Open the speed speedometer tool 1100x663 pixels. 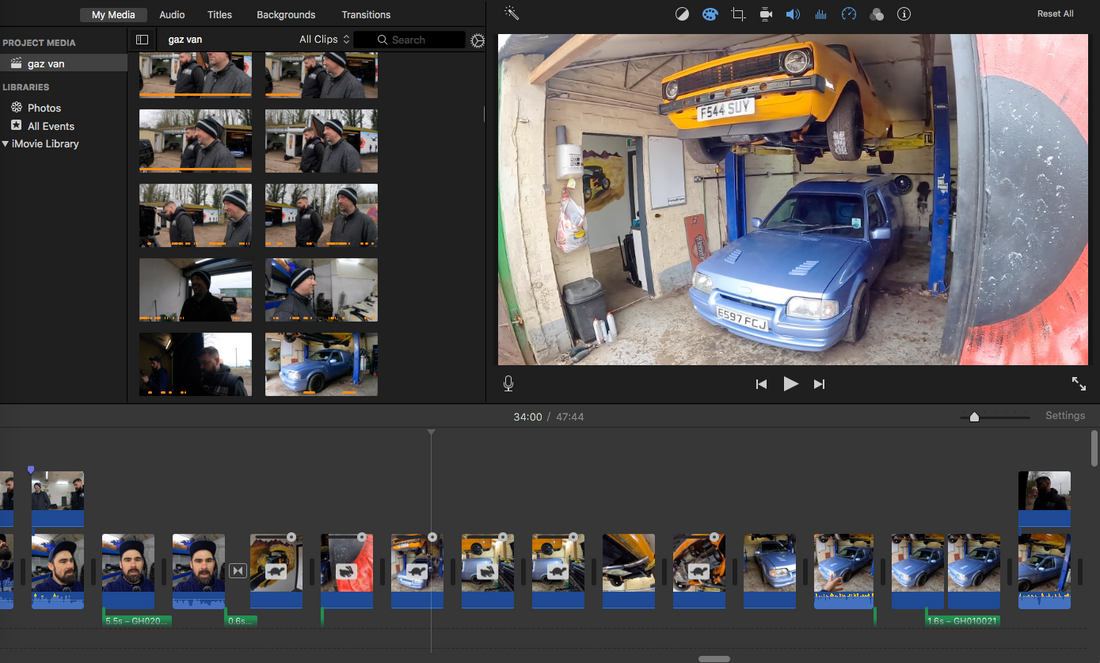[x=849, y=14]
